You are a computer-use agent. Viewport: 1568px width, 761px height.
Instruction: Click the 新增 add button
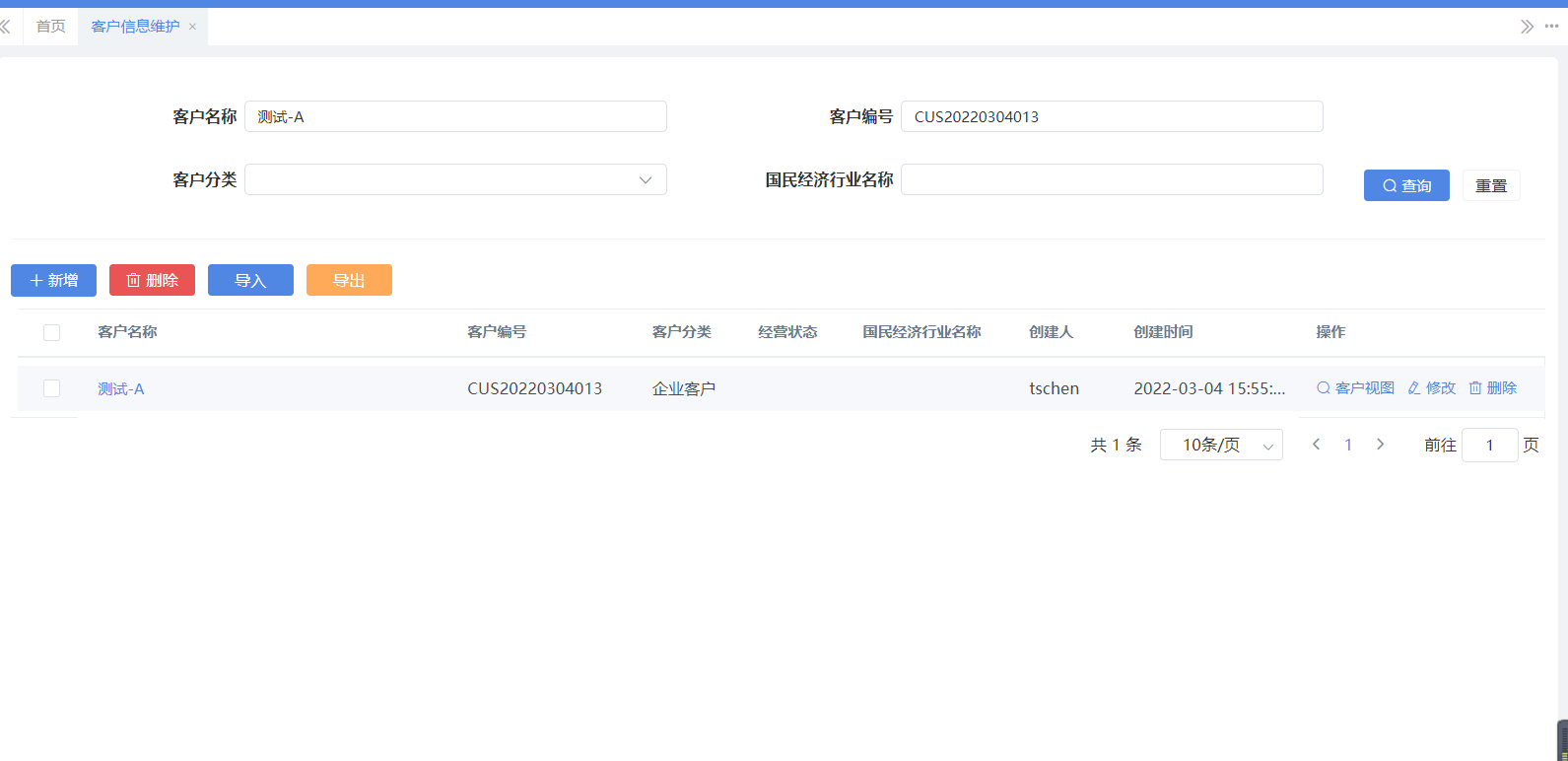pyautogui.click(x=53, y=280)
